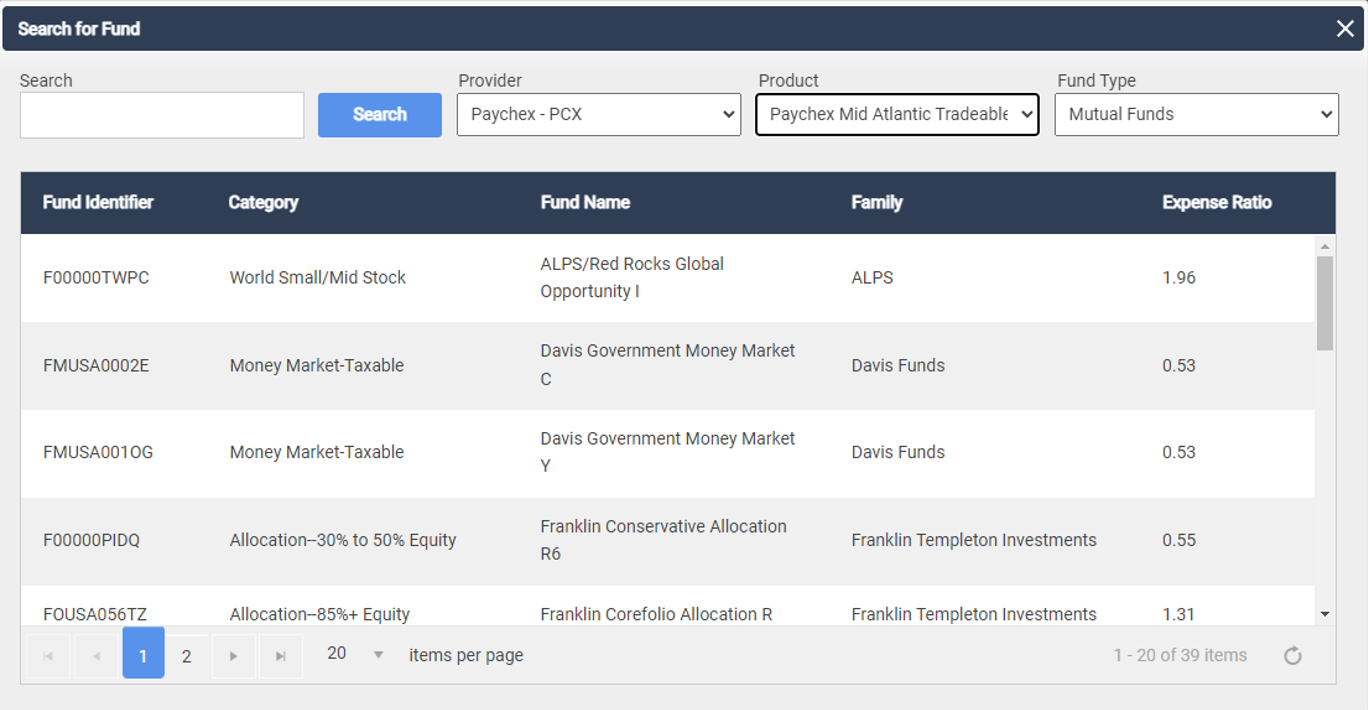Viewport: 1368px width, 710px height.
Task: Click Davis Government Money Market Y fund name
Action: (x=668, y=452)
